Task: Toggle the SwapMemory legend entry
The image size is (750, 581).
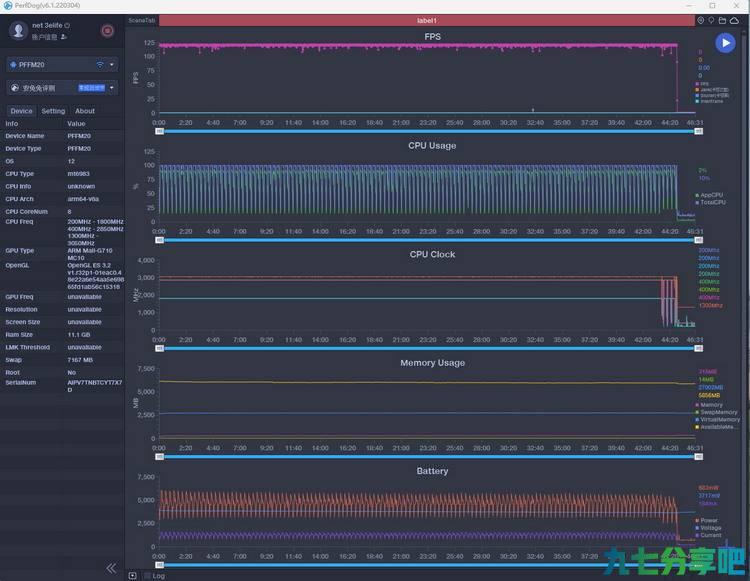Action: pos(716,412)
